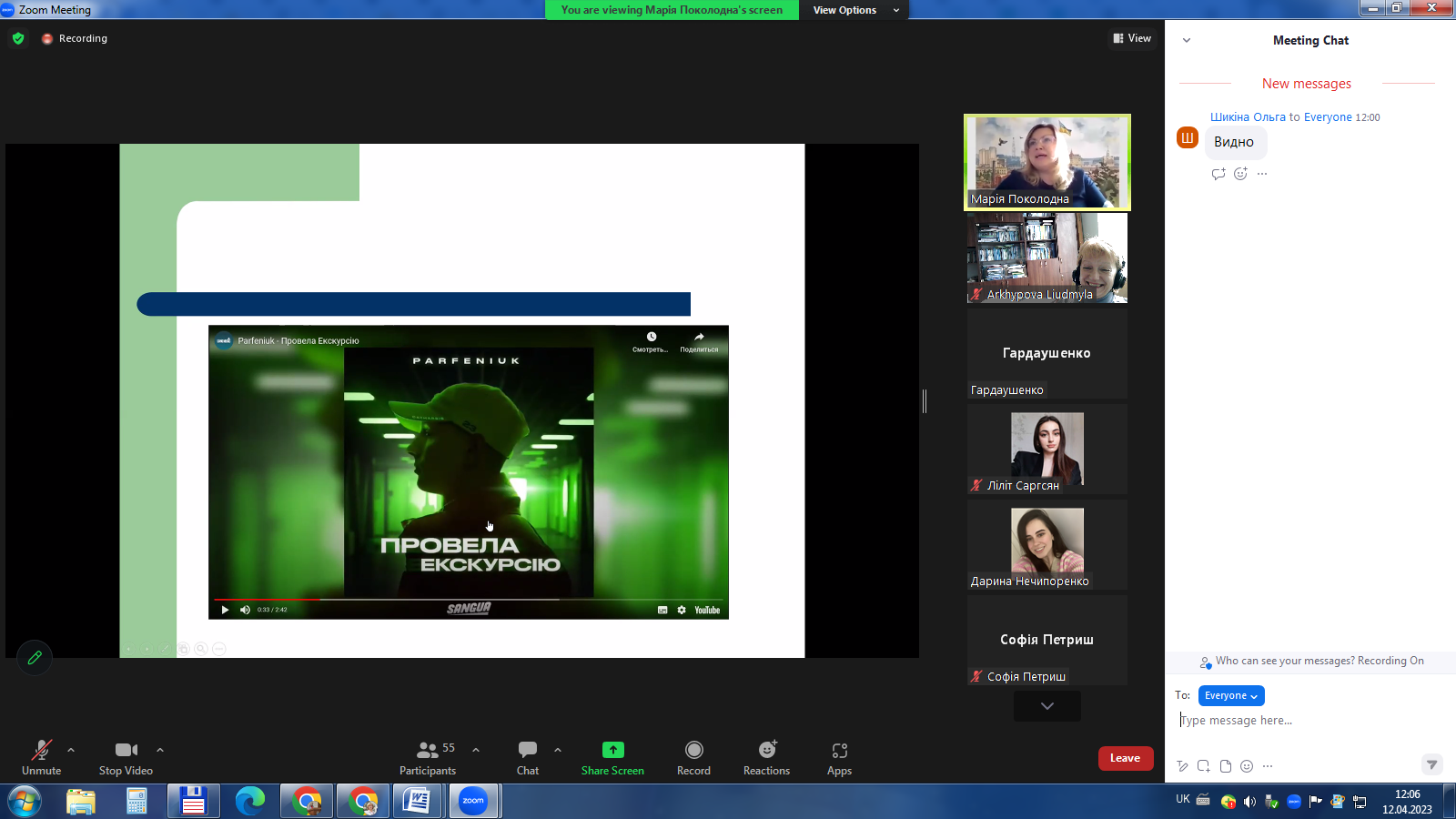The width and height of the screenshot is (1456, 819).
Task: Expand audio settings arrow beside Unmute
Action: point(71,750)
